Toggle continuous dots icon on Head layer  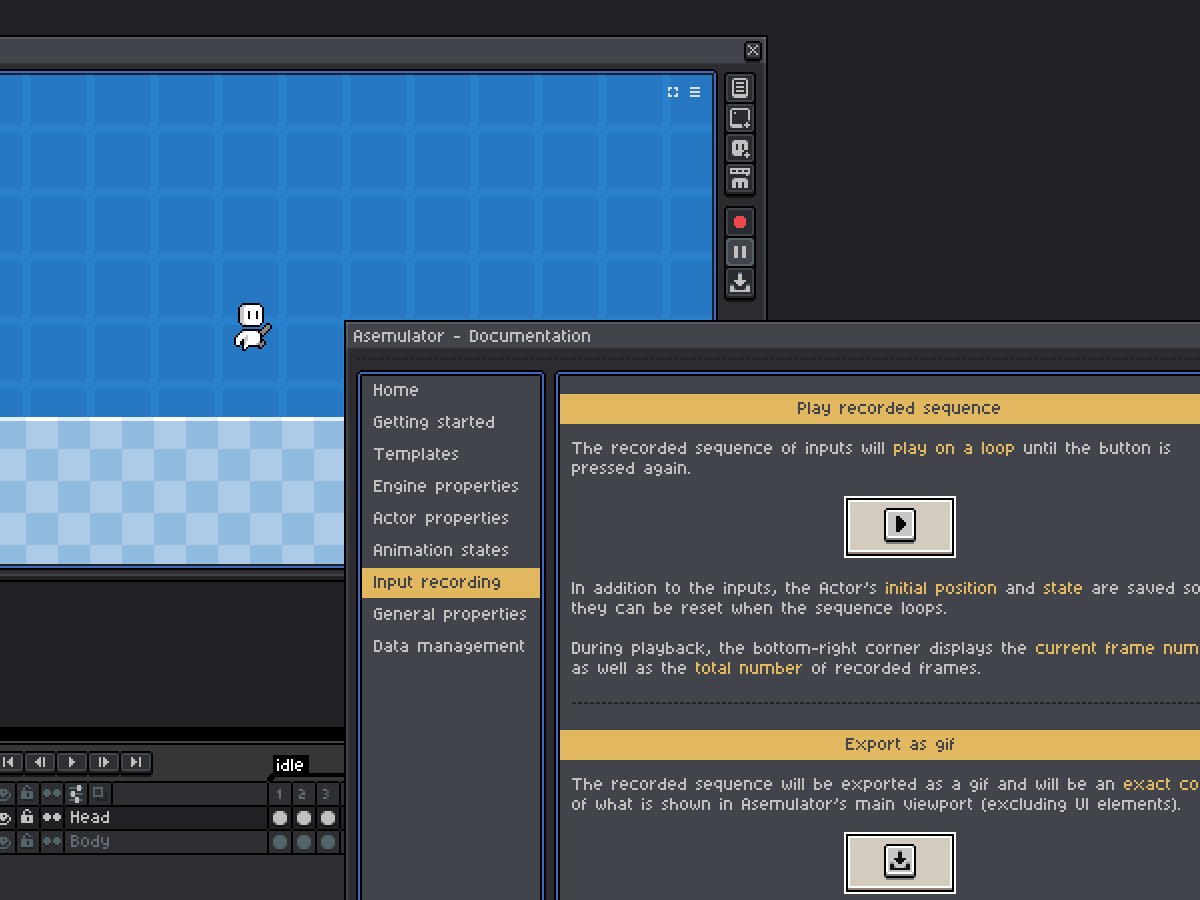pyautogui.click(x=51, y=818)
